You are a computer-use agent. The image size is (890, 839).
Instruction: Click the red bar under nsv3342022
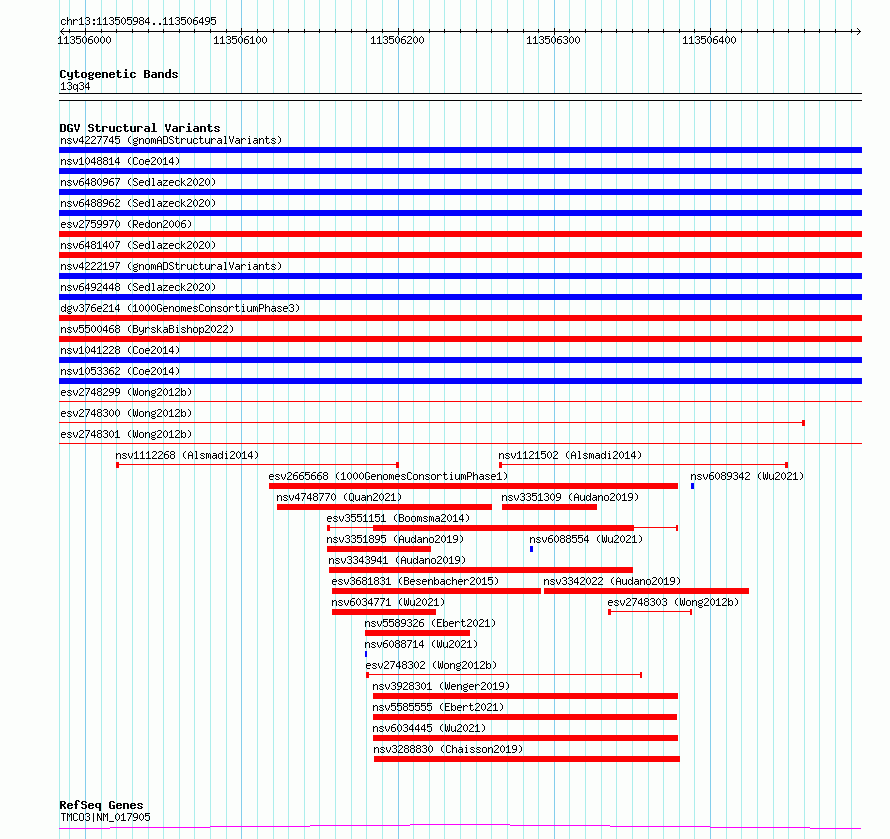(x=646, y=591)
